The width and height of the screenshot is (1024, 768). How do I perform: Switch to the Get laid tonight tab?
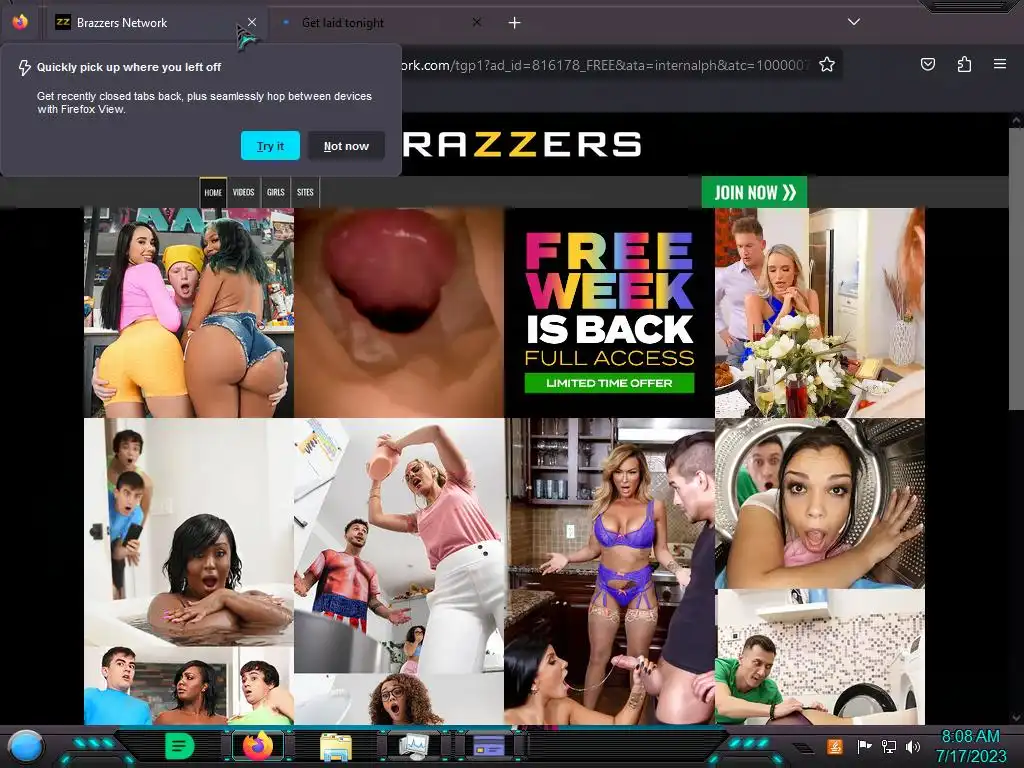[x=382, y=23]
